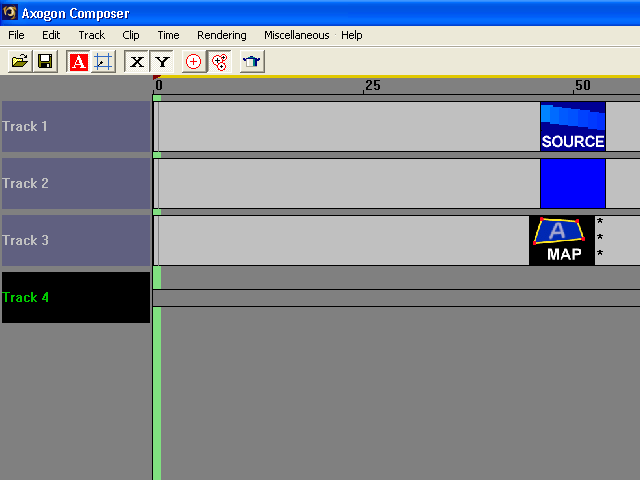Click the 0 mark on time ruler

coord(159,85)
